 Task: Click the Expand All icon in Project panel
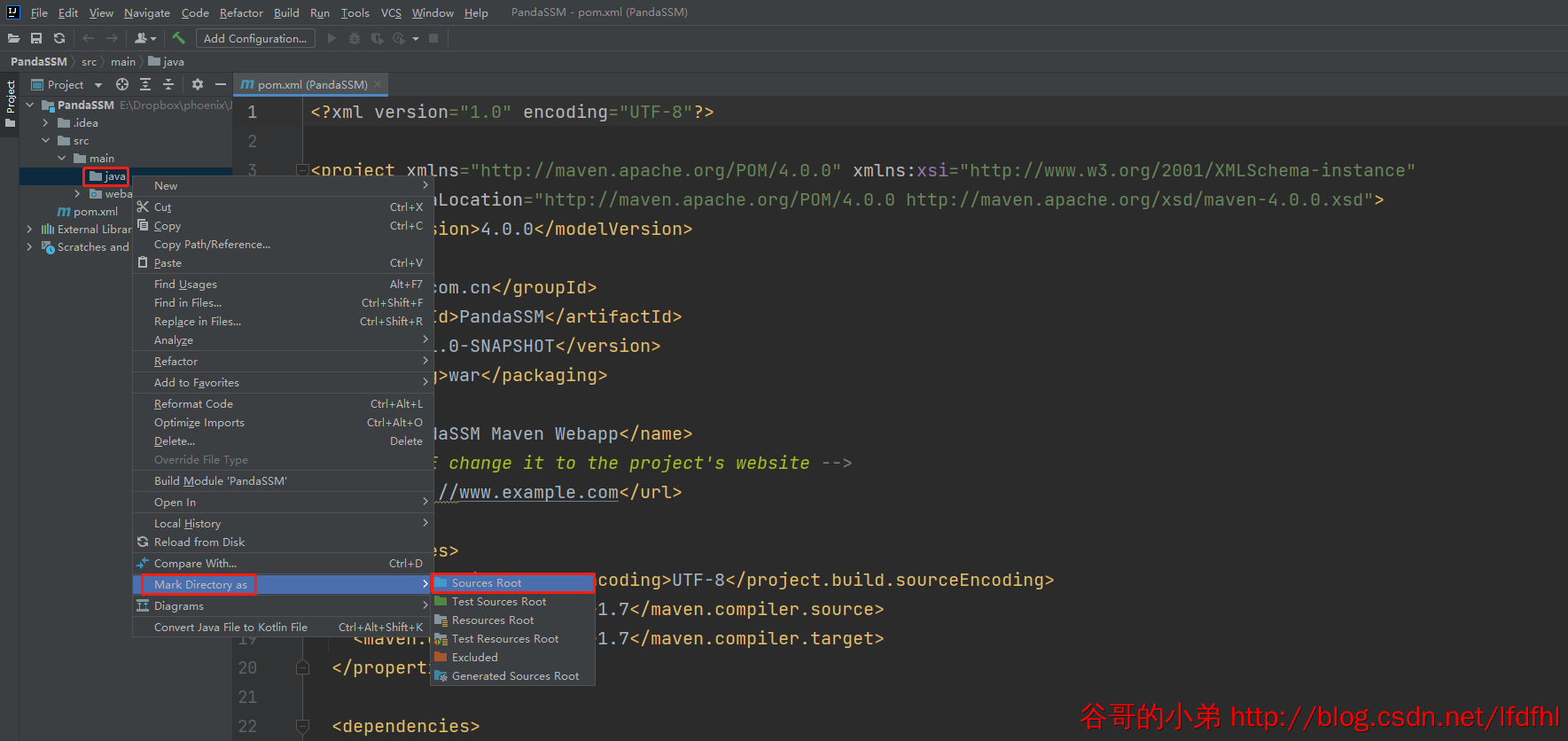tap(145, 84)
